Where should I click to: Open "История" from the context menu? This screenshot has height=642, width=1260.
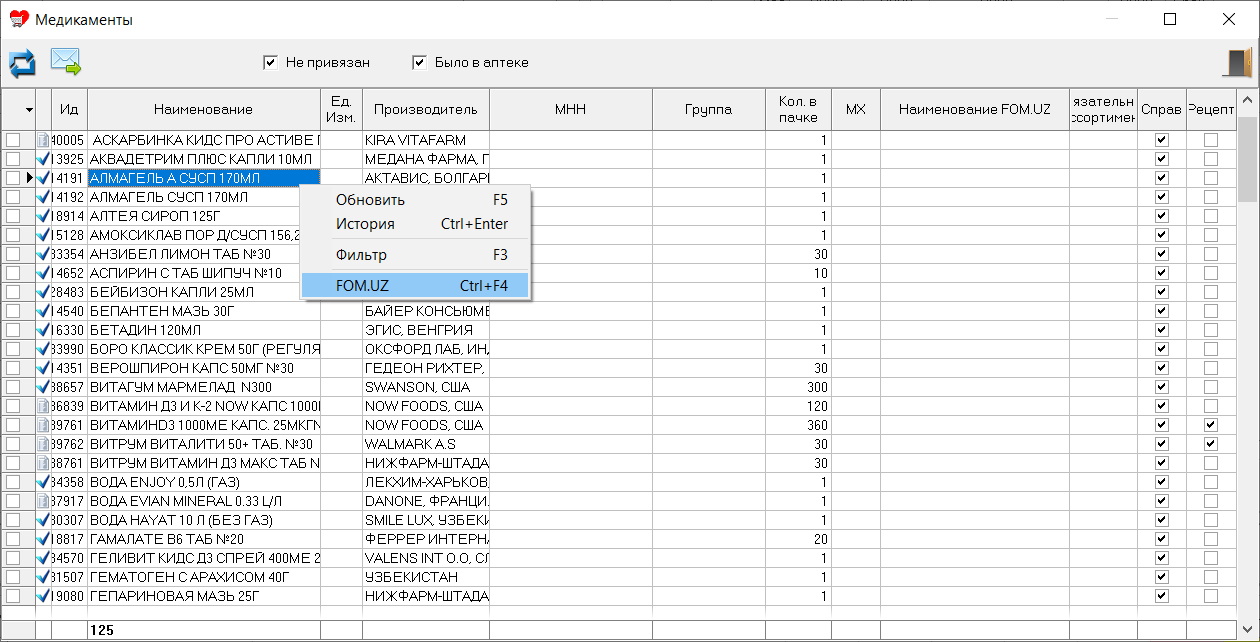coord(365,224)
